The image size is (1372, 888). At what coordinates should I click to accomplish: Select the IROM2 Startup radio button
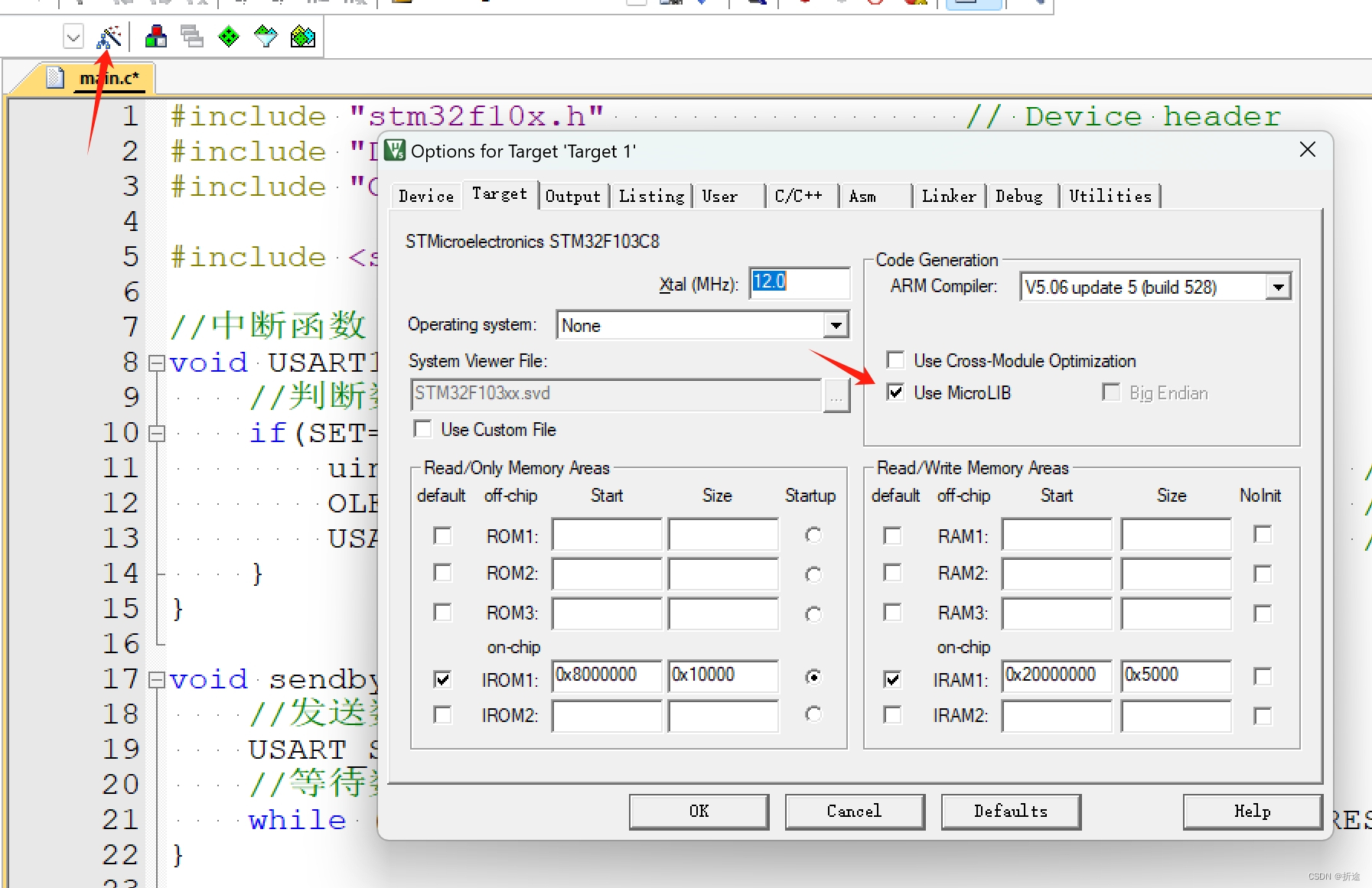point(813,714)
